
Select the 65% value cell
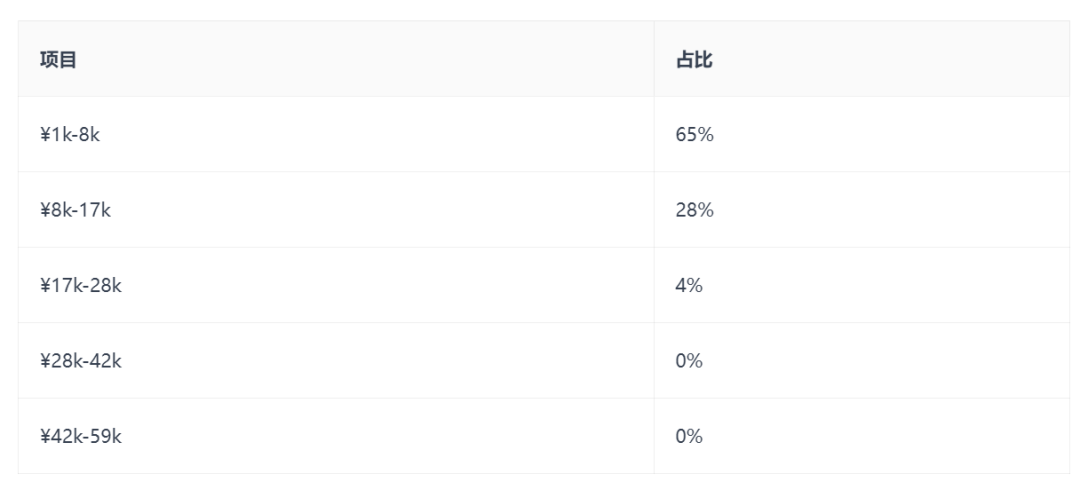(x=694, y=135)
